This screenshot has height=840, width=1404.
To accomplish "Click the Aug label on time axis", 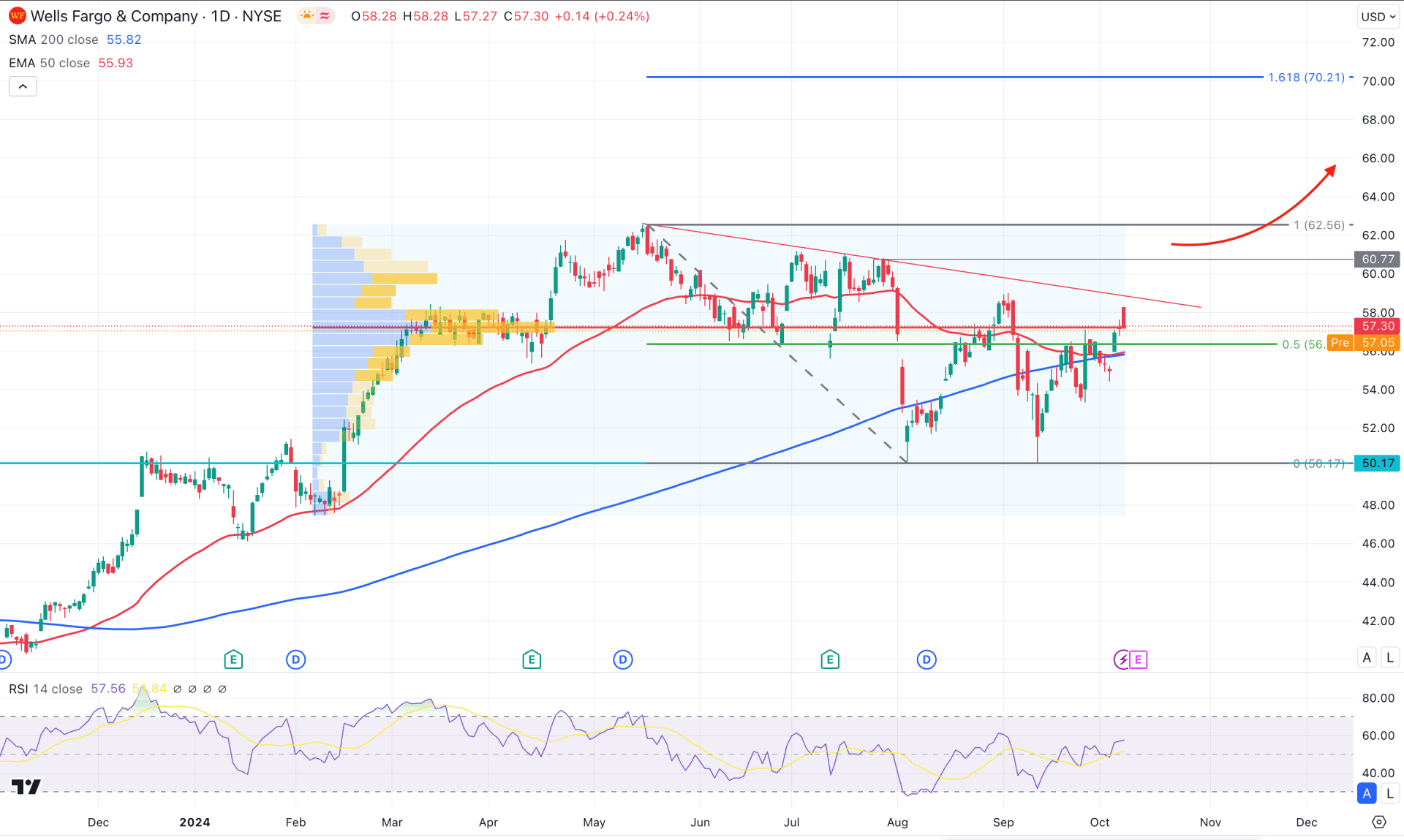I will pyautogui.click(x=897, y=822).
